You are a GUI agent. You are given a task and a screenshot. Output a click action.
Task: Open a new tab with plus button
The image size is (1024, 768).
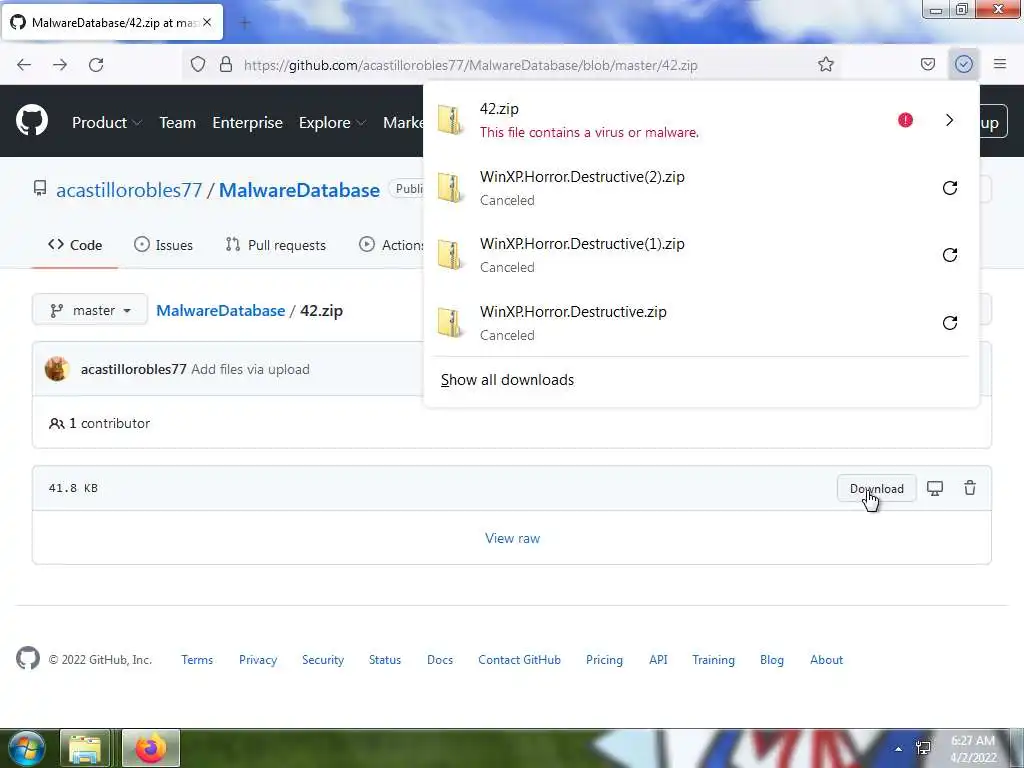[x=245, y=23]
